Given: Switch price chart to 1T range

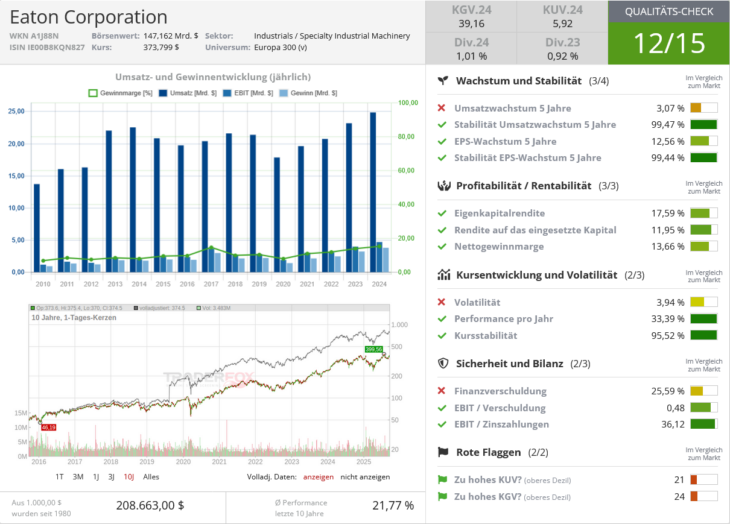Looking at the screenshot, I should coord(59,477).
